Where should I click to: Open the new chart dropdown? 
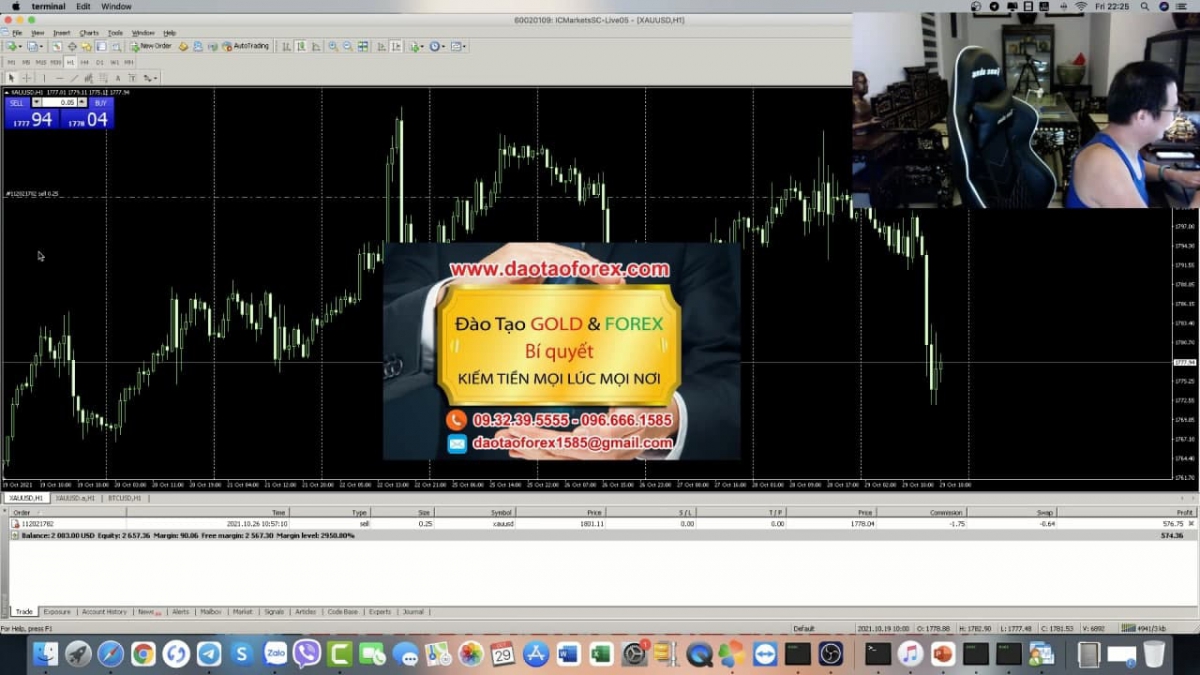click(x=13, y=46)
